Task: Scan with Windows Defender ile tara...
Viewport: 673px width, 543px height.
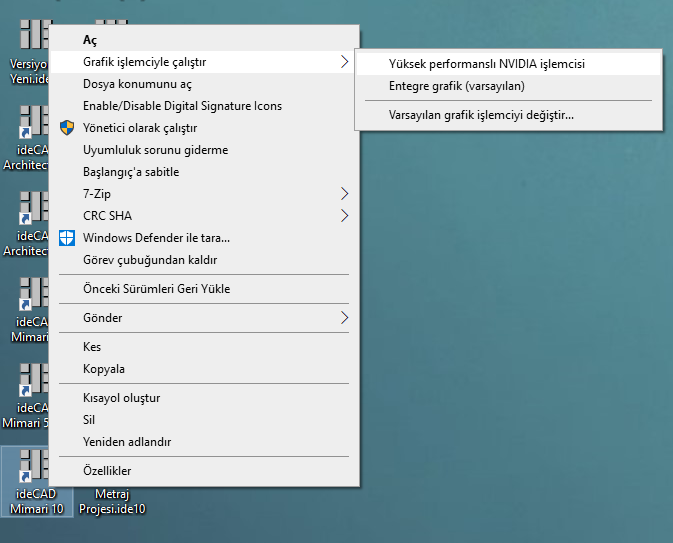Action: tap(204, 238)
